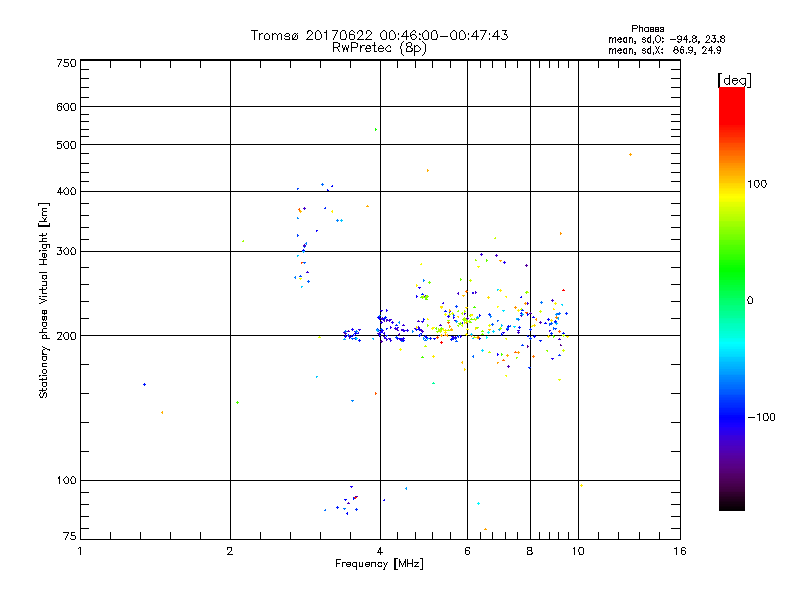The image size is (800, 600).
Task: Click the 750 tick label on the height axis
Action: [66, 63]
